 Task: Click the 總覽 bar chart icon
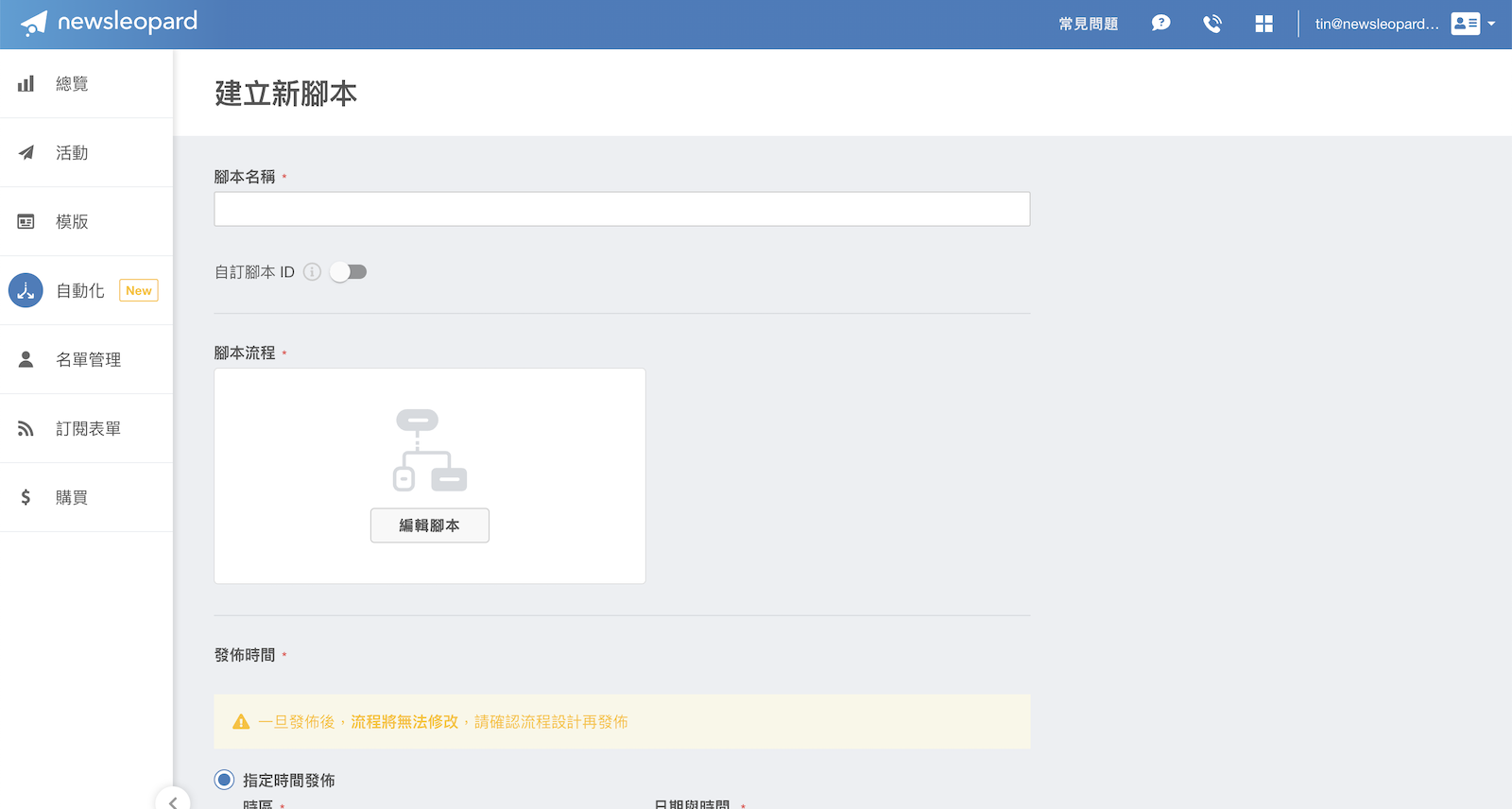[26, 83]
